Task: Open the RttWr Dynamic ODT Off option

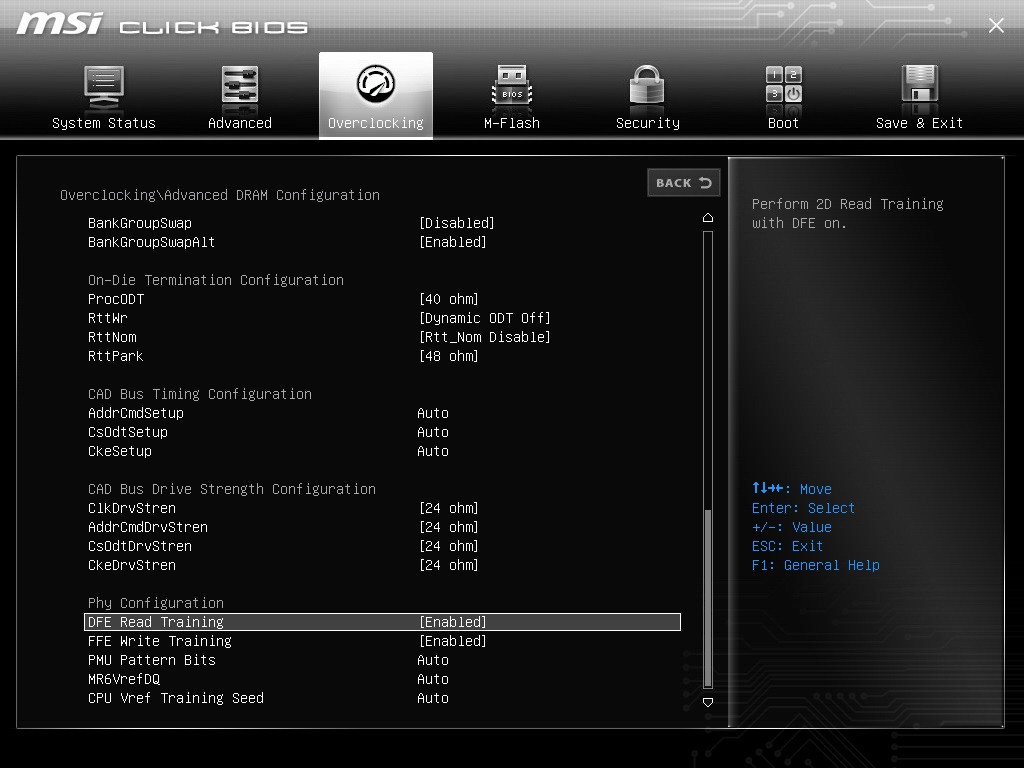Action: [x=485, y=318]
